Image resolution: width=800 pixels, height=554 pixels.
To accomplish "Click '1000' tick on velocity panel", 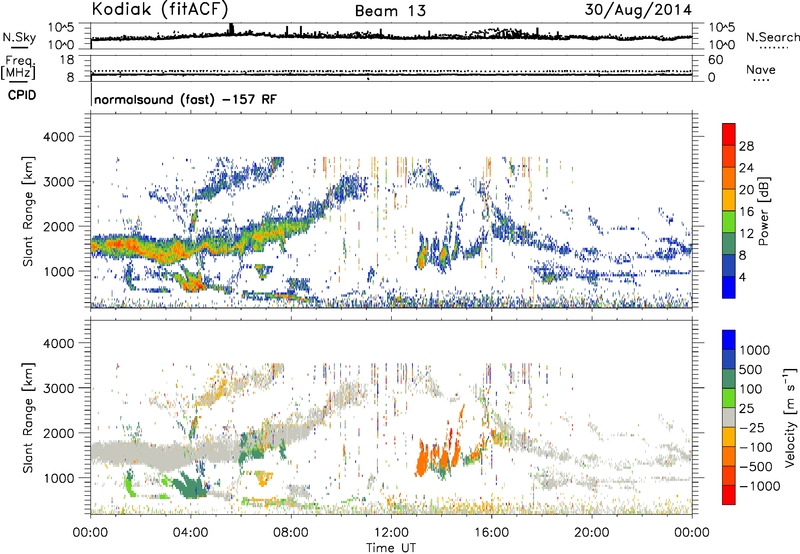I will (x=58, y=478).
